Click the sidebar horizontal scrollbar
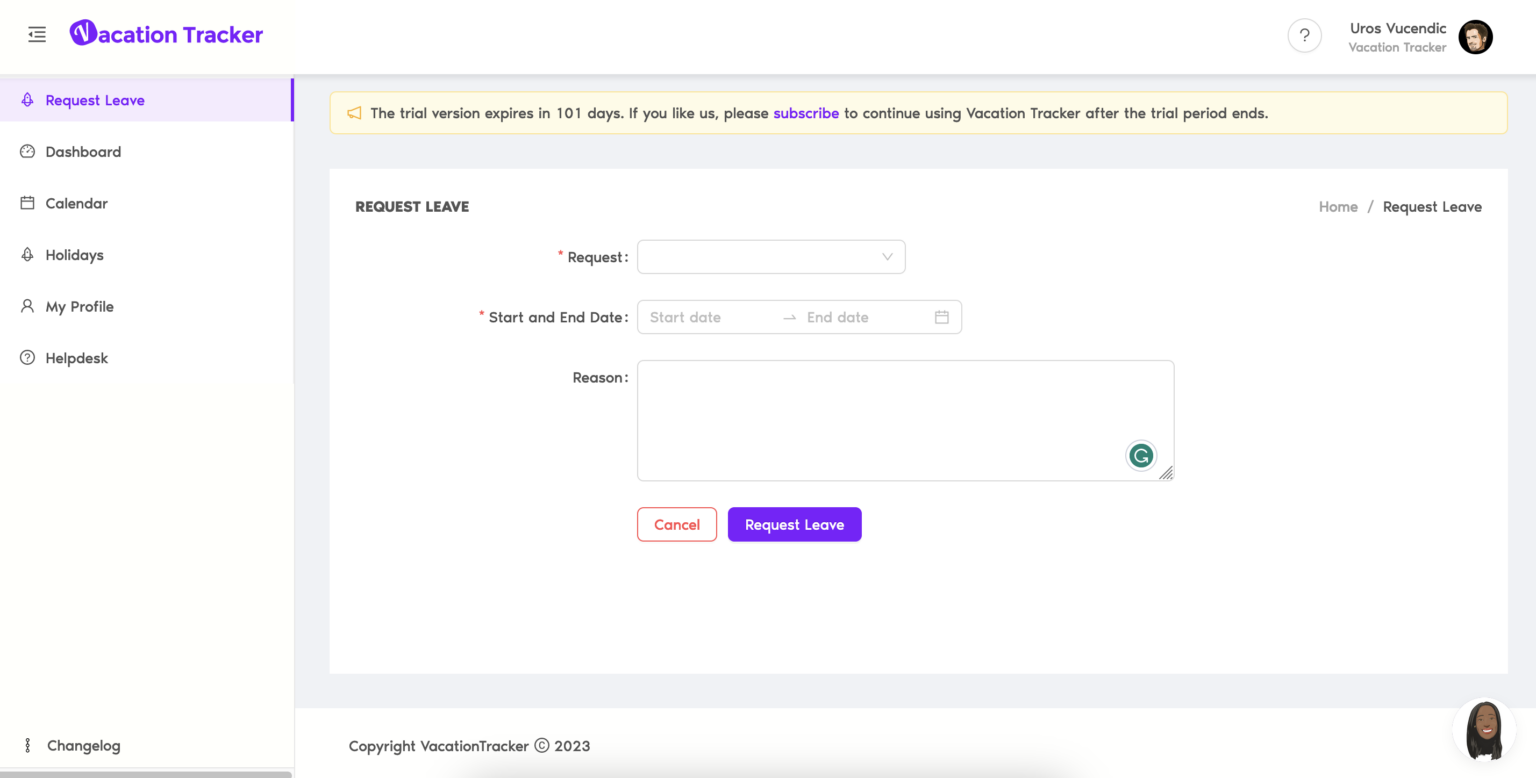 [146, 774]
